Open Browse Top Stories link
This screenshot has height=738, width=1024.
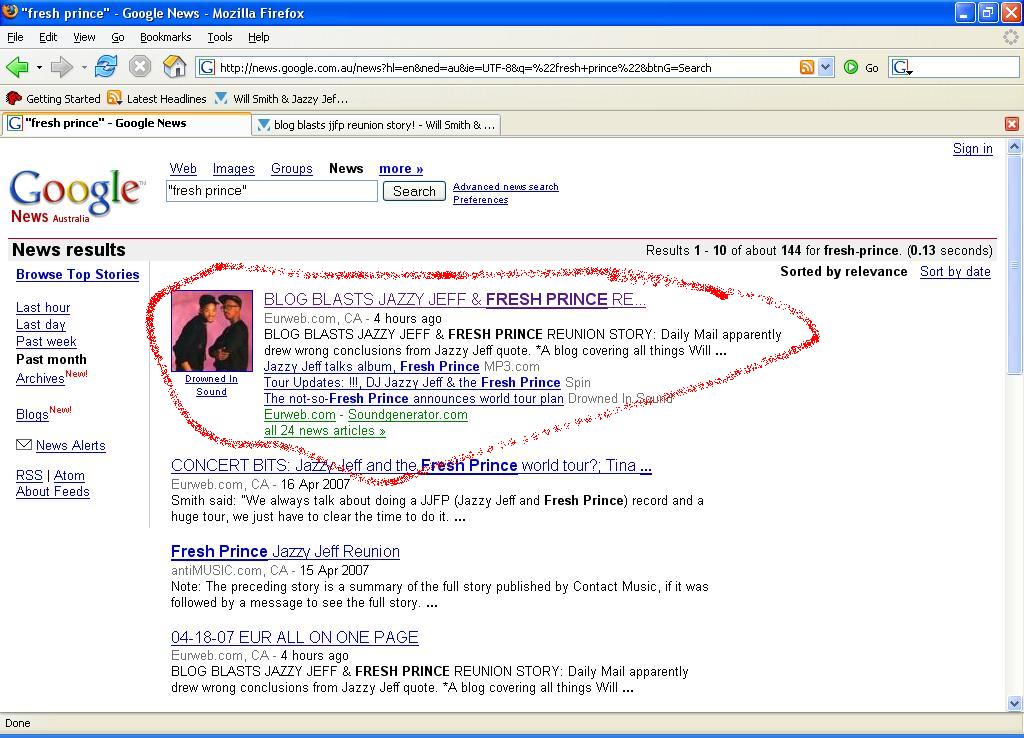pos(78,274)
